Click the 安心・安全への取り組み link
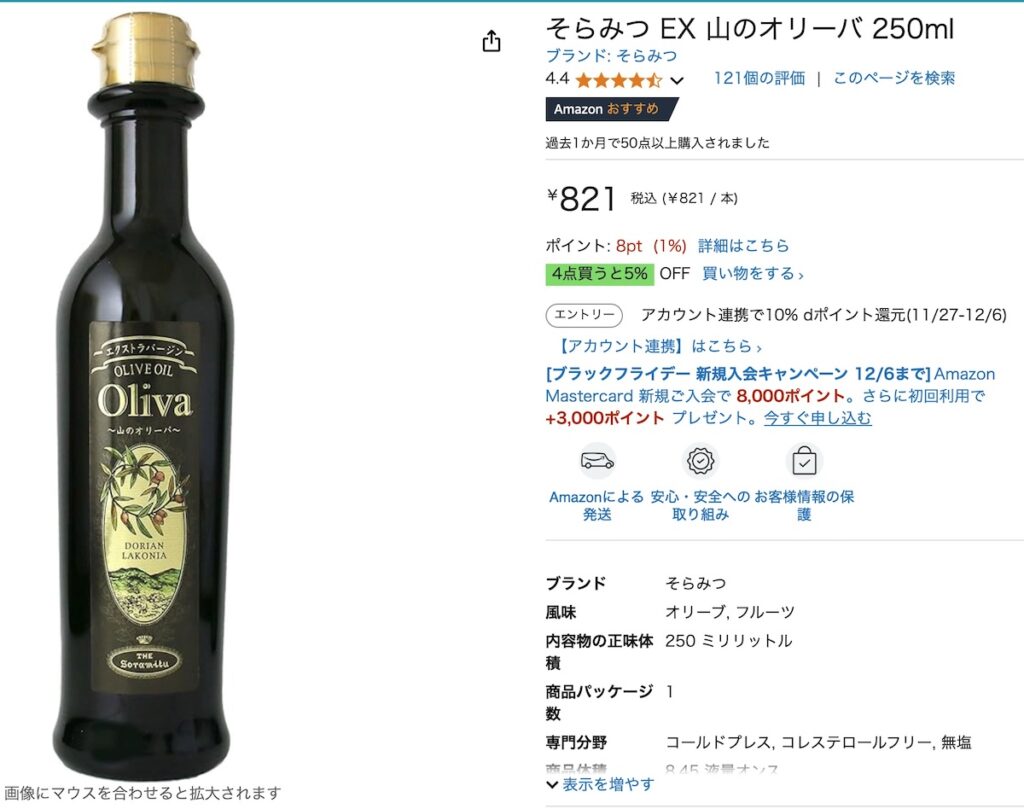This screenshot has width=1024, height=809. click(700, 505)
